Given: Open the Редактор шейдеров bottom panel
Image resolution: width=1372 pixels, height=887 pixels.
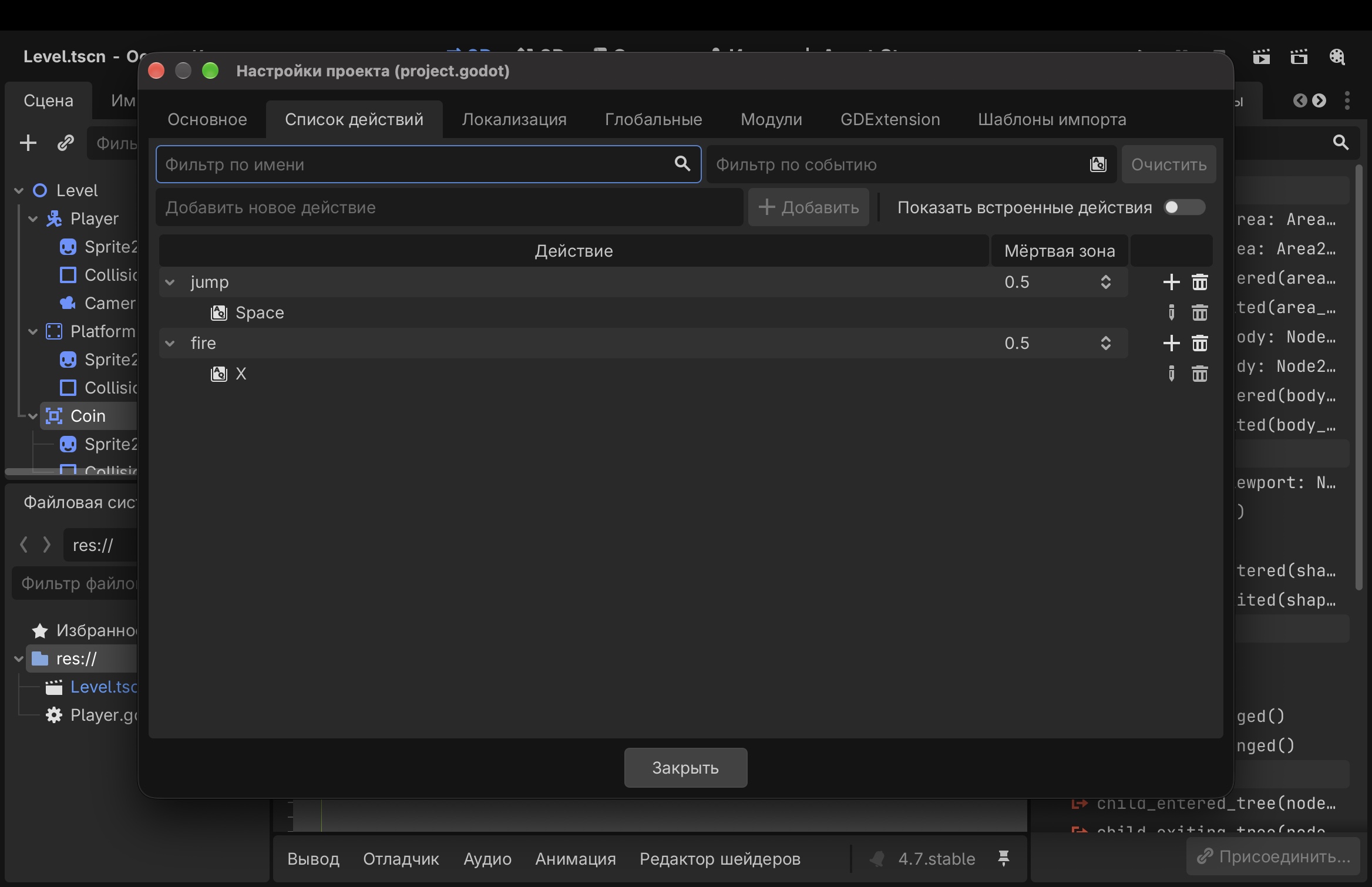Looking at the screenshot, I should pos(719,859).
